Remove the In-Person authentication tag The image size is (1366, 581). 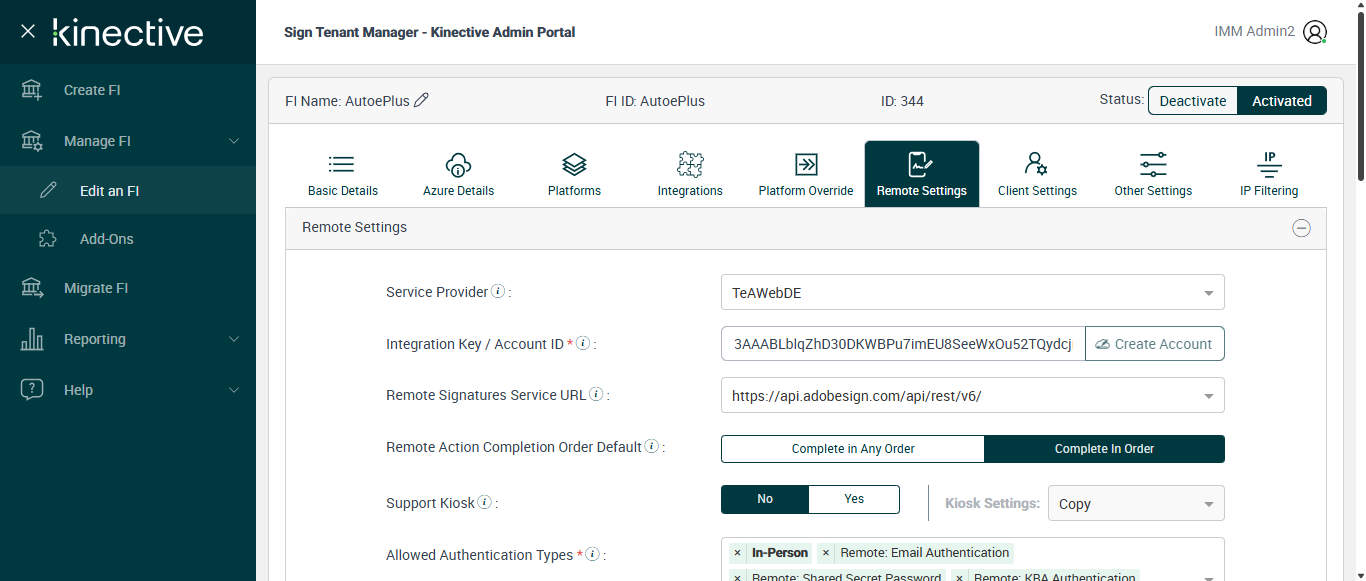pyautogui.click(x=737, y=553)
